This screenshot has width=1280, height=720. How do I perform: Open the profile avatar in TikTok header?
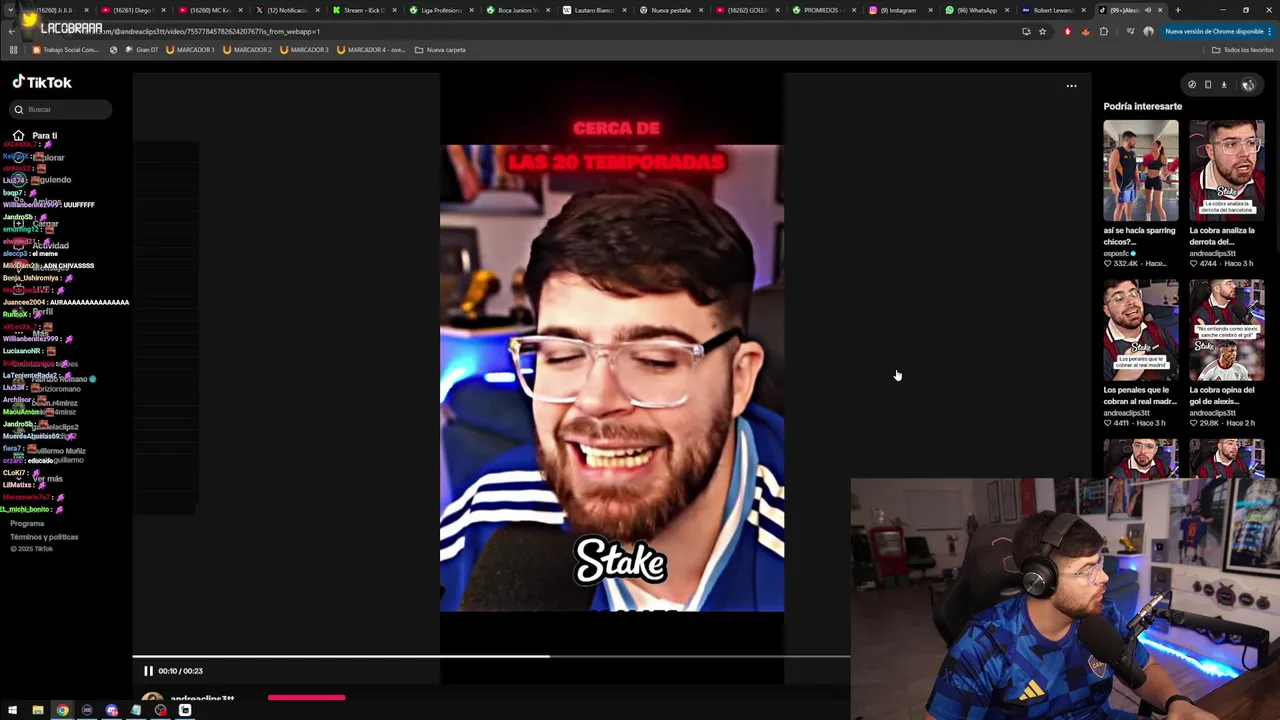[x=1248, y=85]
